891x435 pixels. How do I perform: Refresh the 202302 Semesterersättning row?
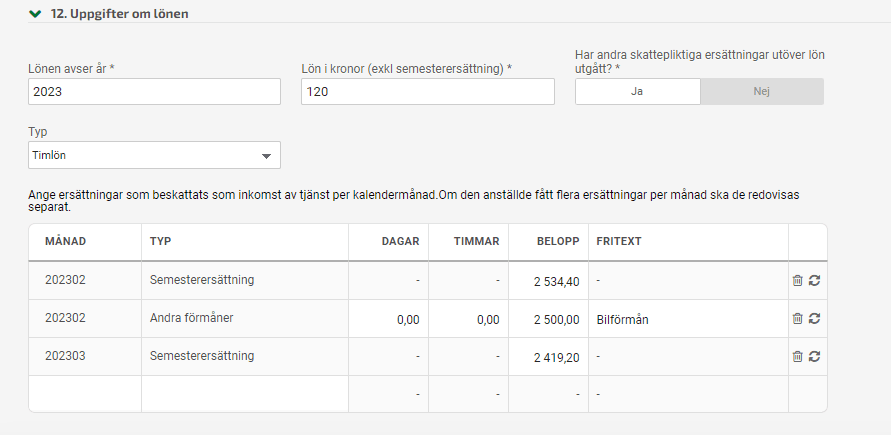(x=814, y=281)
